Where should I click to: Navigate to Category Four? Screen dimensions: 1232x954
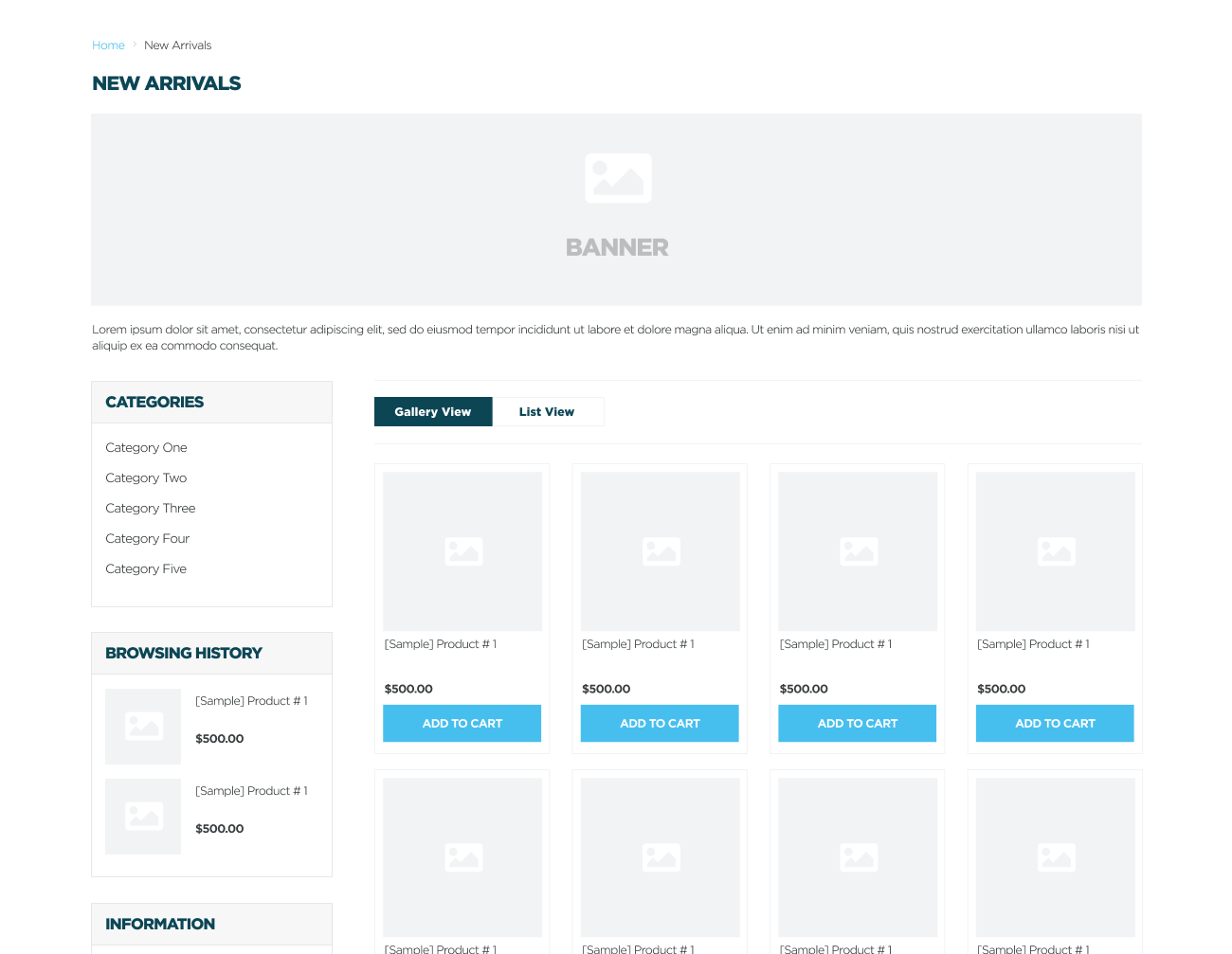[x=147, y=539]
